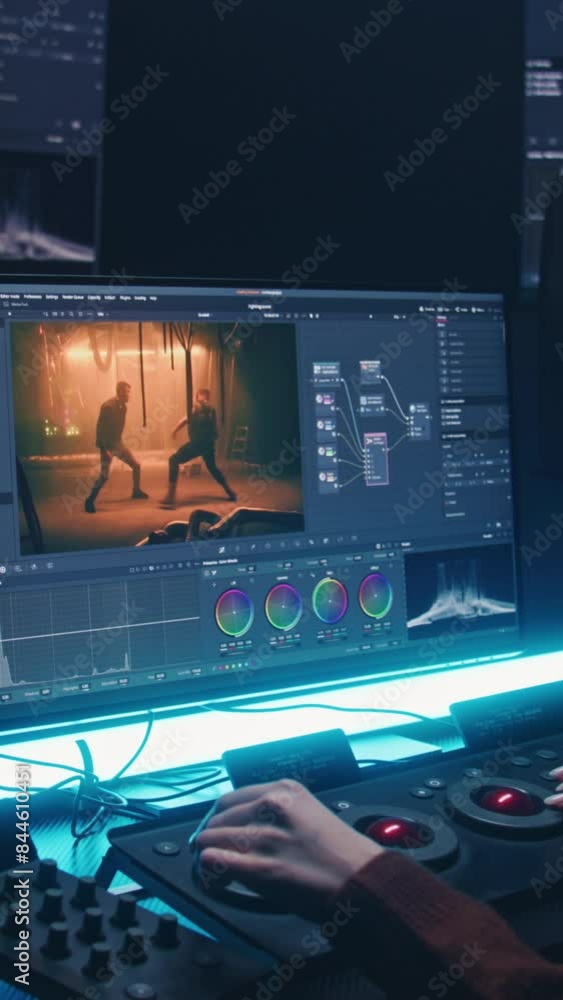Click the Gamma color wheel (second wheel)

pos(283,607)
